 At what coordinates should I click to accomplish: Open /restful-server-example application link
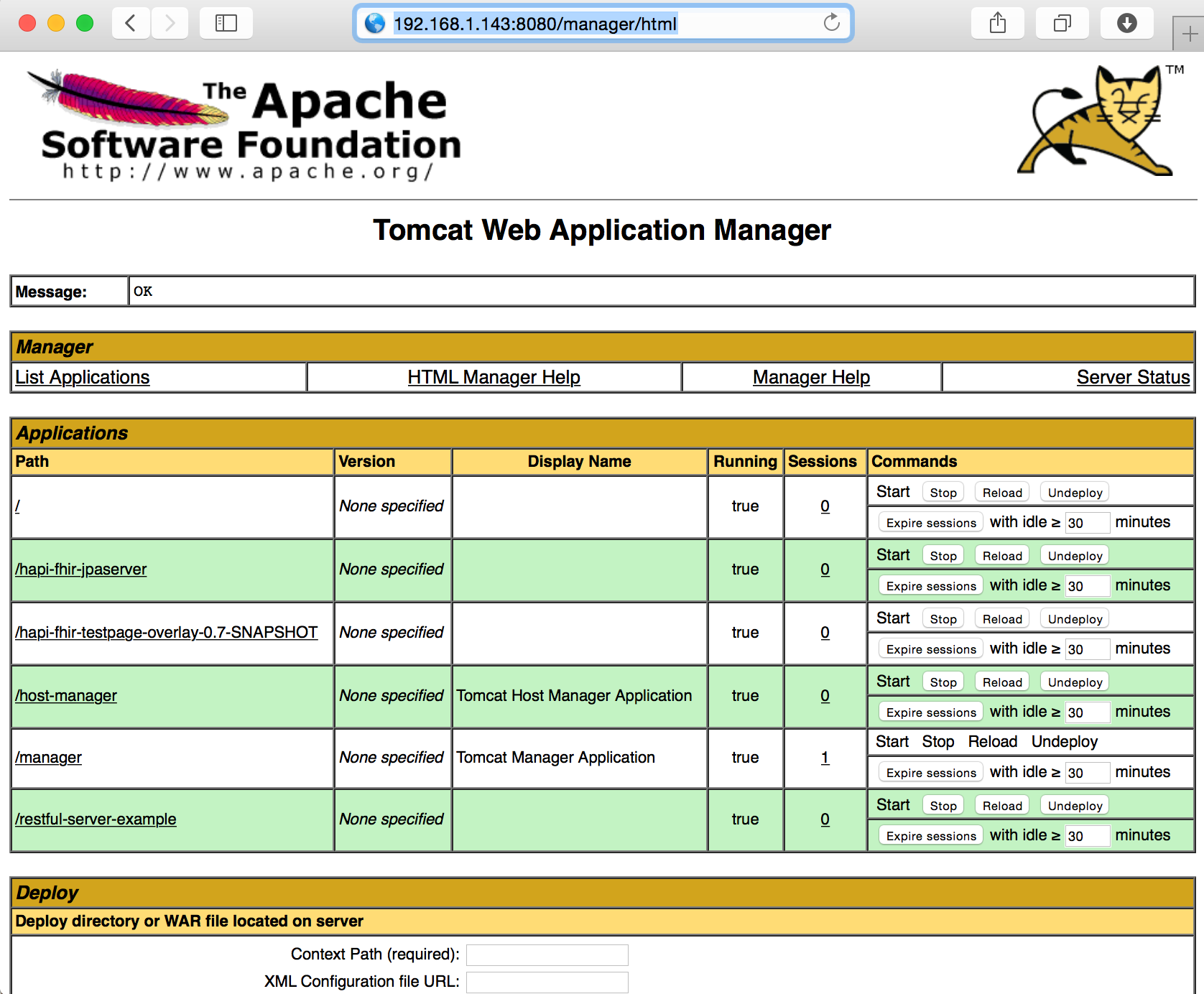[96, 819]
